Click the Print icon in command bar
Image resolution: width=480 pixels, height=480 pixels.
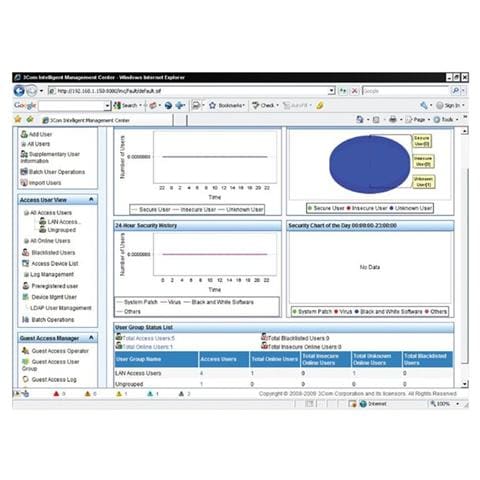point(393,119)
